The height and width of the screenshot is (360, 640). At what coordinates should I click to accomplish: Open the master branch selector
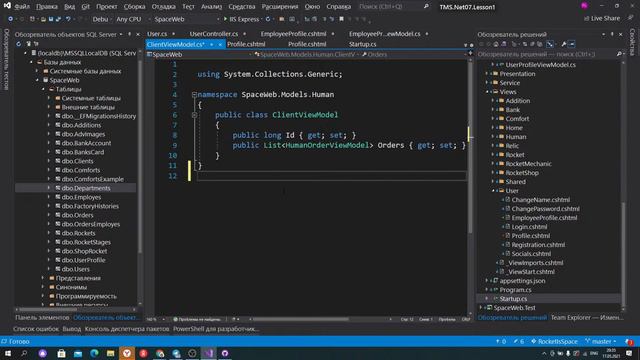600,341
